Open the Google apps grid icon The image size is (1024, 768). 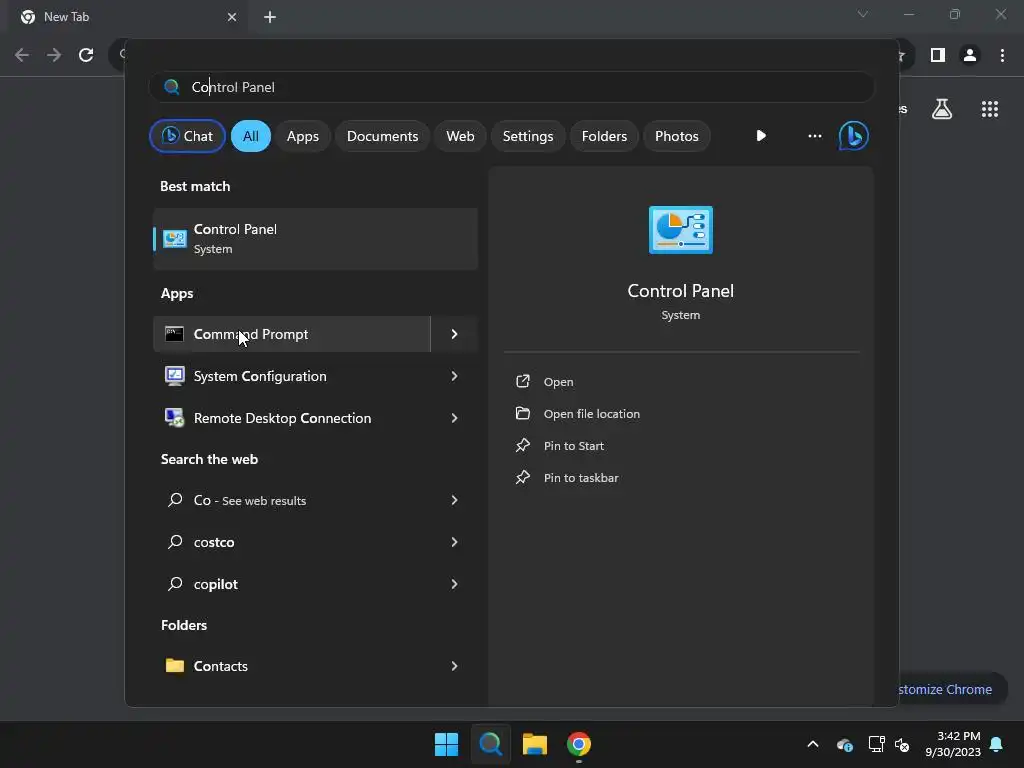click(x=990, y=109)
